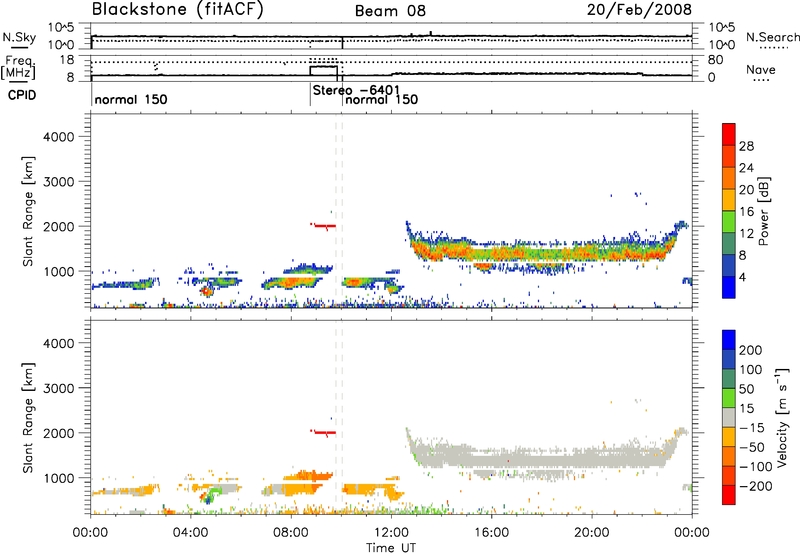The height and width of the screenshot is (554, 800).
Task: Pick the light green 12-16 dB power swatch
Action: click(729, 222)
